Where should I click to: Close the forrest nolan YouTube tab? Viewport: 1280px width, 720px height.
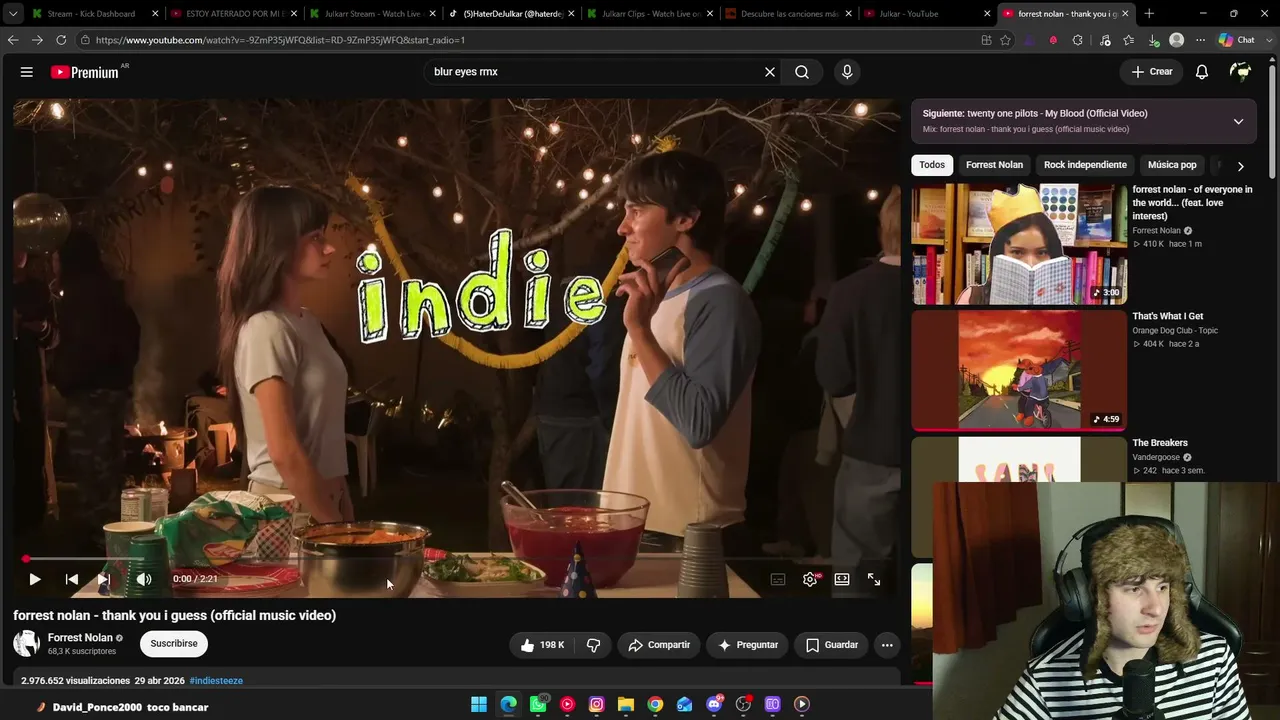[1125, 14]
